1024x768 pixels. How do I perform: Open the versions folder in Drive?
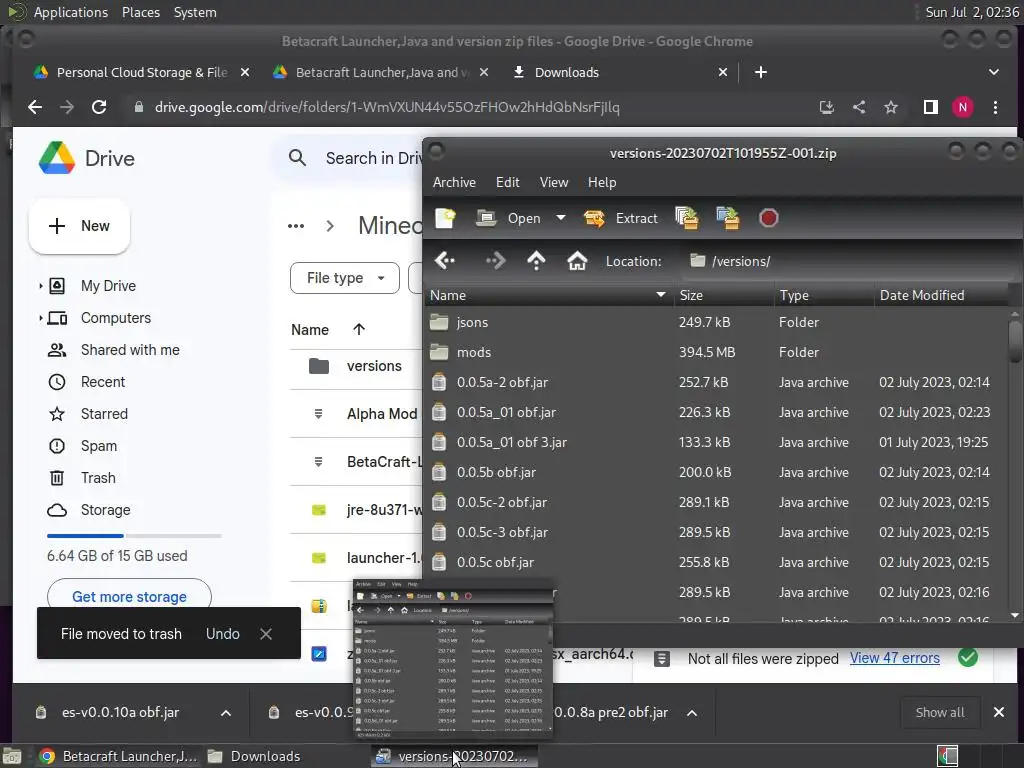(x=374, y=366)
